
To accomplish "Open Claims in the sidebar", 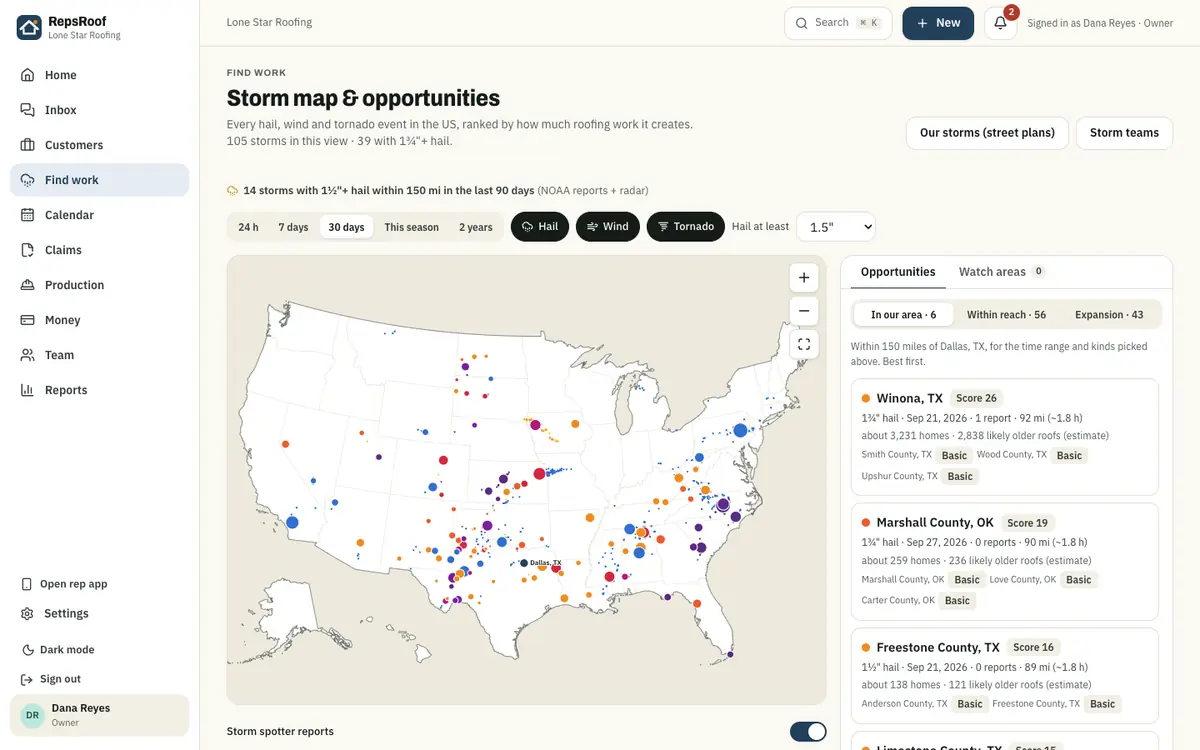I will [100, 250].
